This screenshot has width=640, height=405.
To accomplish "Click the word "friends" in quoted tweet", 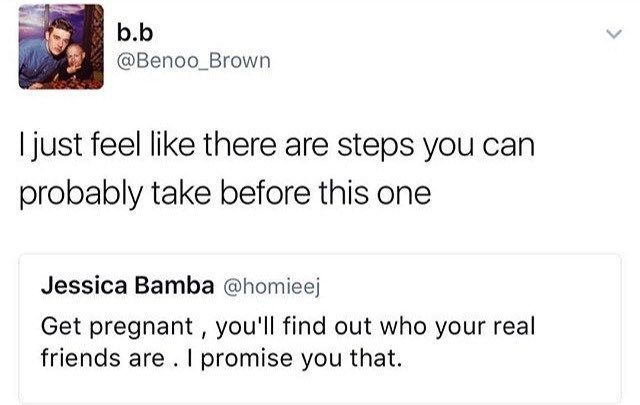I will pyautogui.click(x=78, y=357).
